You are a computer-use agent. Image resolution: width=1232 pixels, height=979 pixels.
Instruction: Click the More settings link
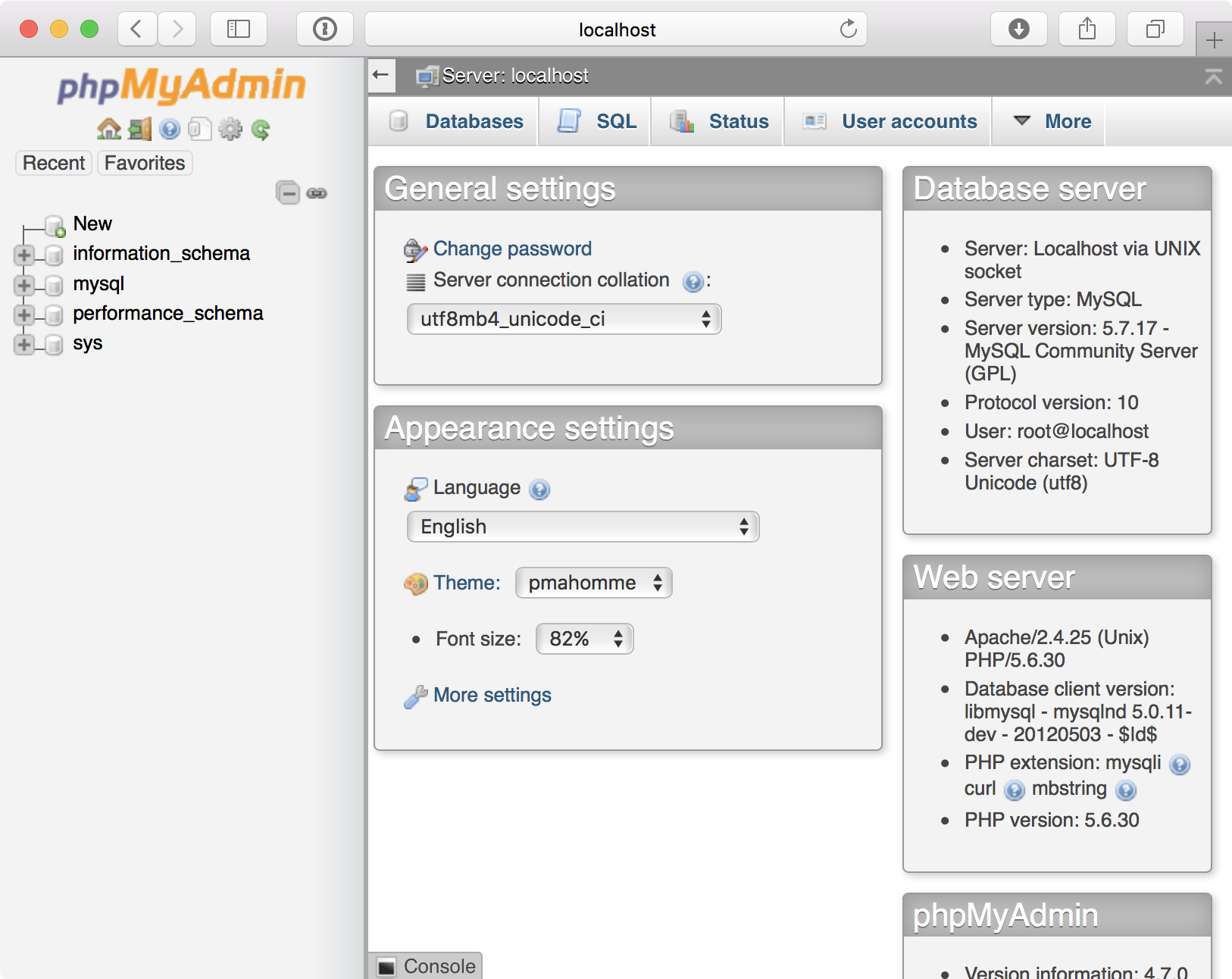[492, 695]
